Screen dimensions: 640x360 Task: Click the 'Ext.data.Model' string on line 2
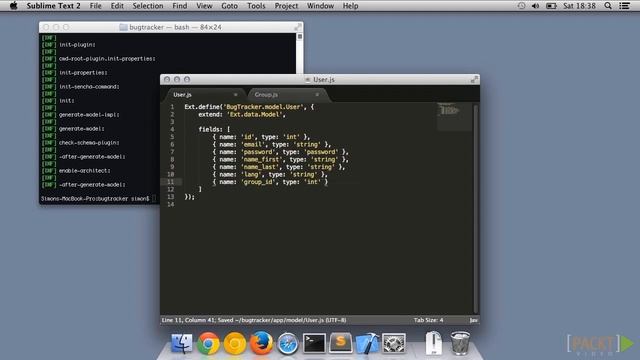[255, 114]
